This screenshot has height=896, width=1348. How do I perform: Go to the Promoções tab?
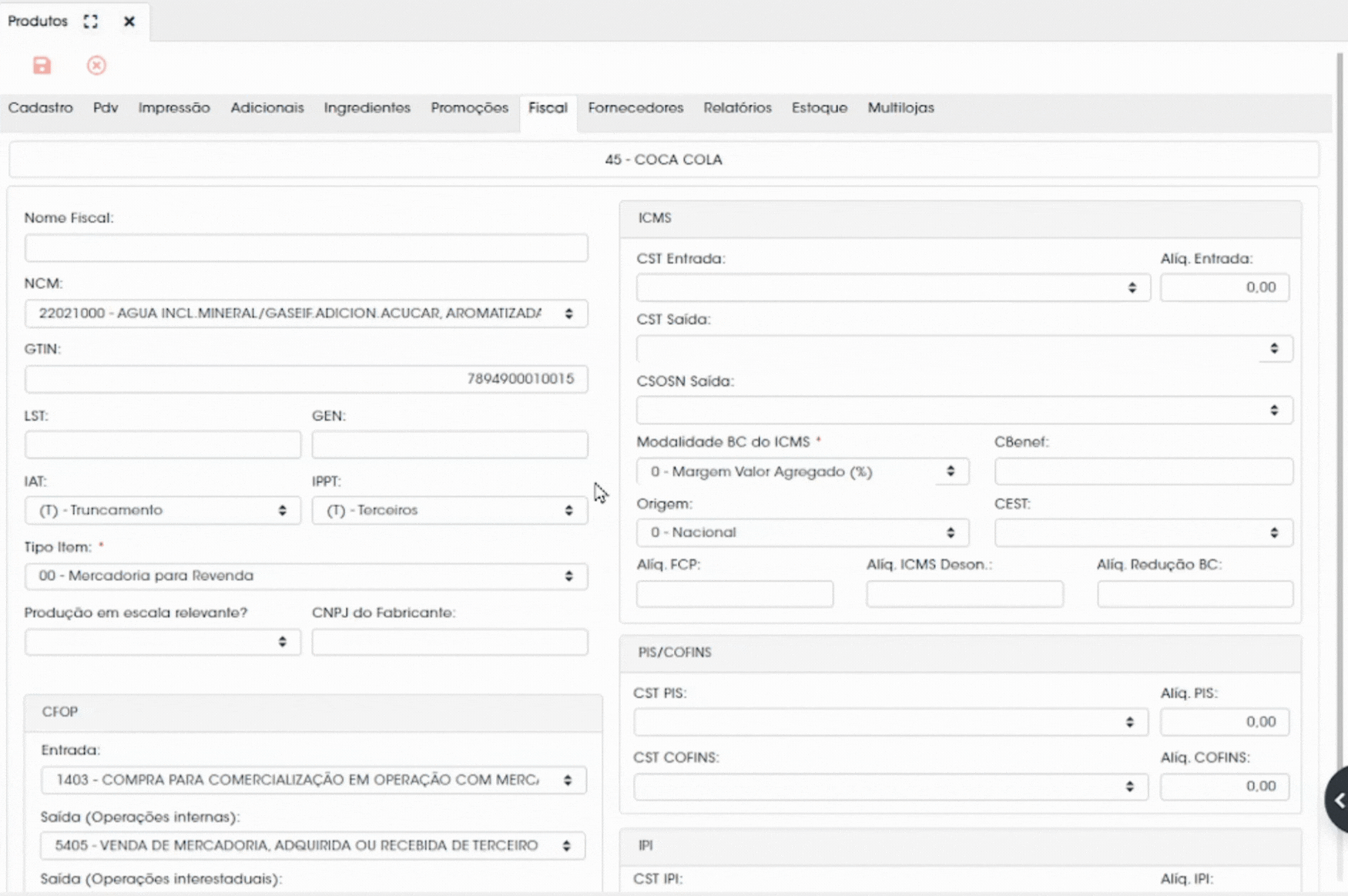470,108
